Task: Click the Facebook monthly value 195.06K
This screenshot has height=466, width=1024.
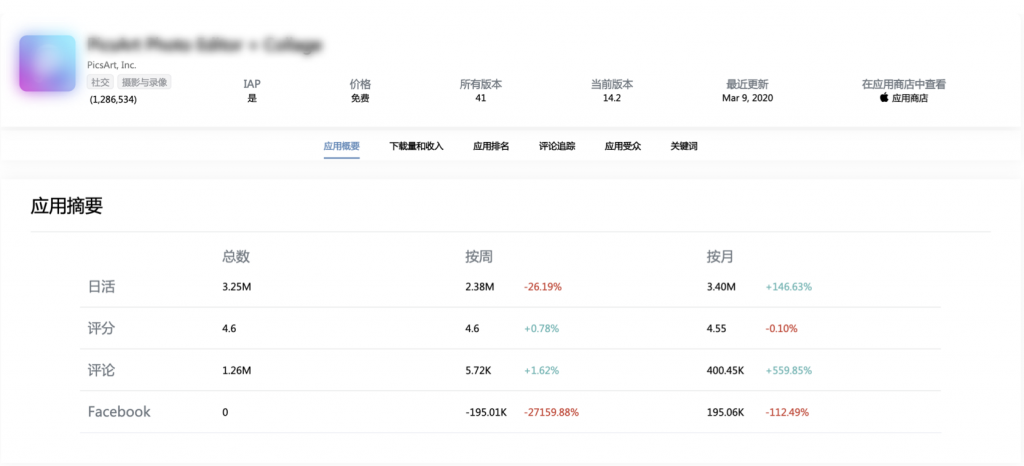Action: point(726,412)
